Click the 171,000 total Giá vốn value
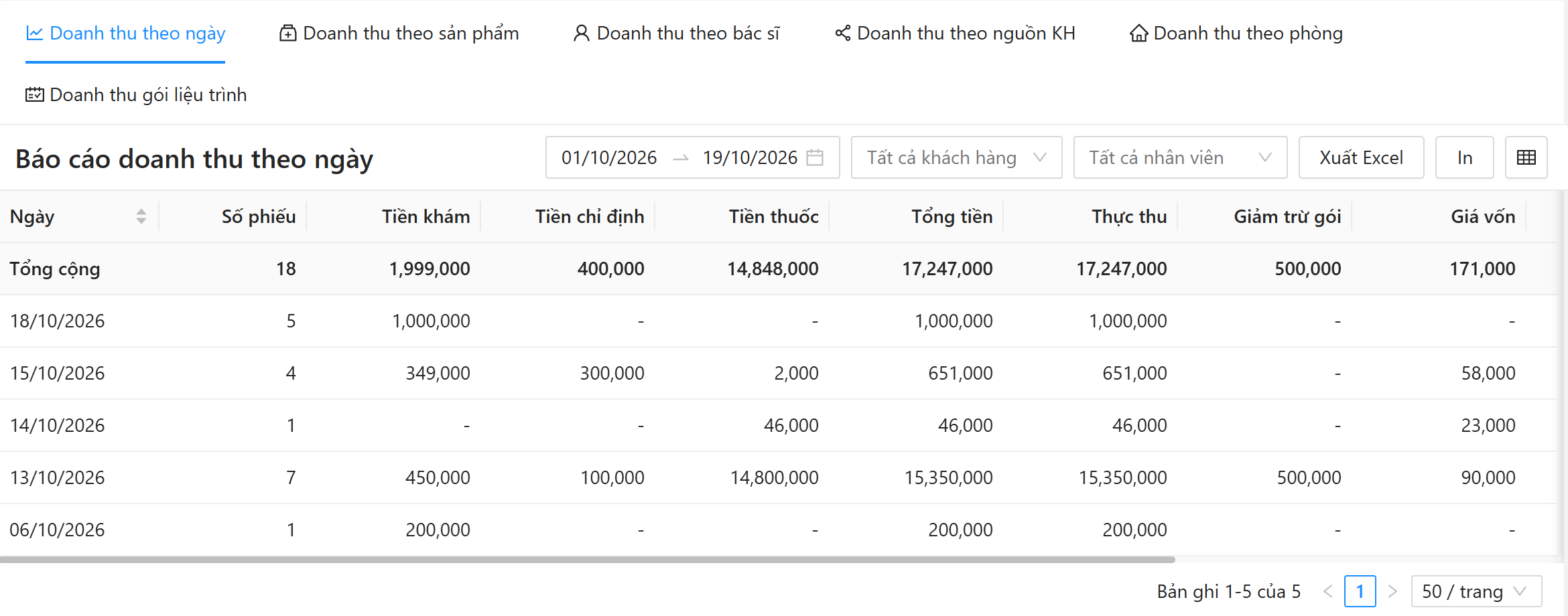1568x616 pixels. click(x=1482, y=268)
